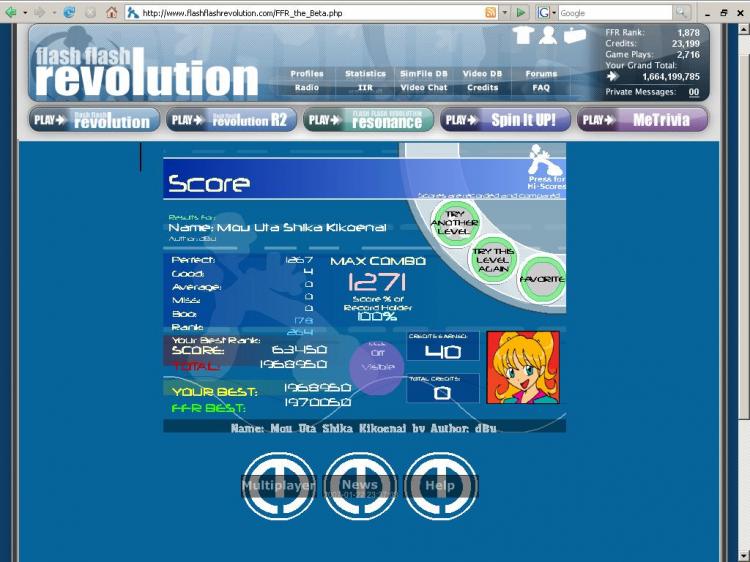750x562 pixels.
Task: Open the Radio menu item
Action: [307, 88]
